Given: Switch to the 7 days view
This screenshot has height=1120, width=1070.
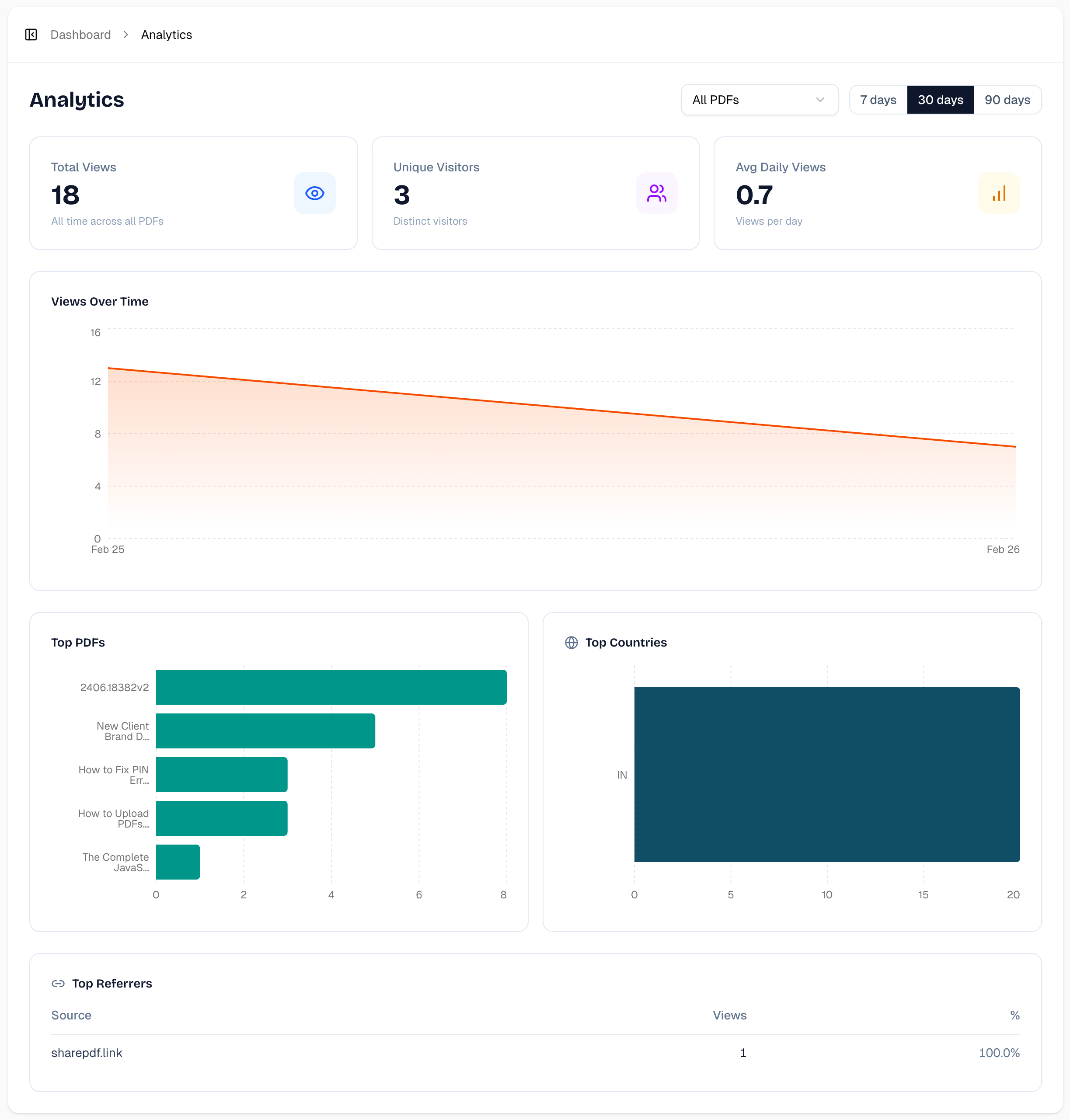Looking at the screenshot, I should point(878,100).
